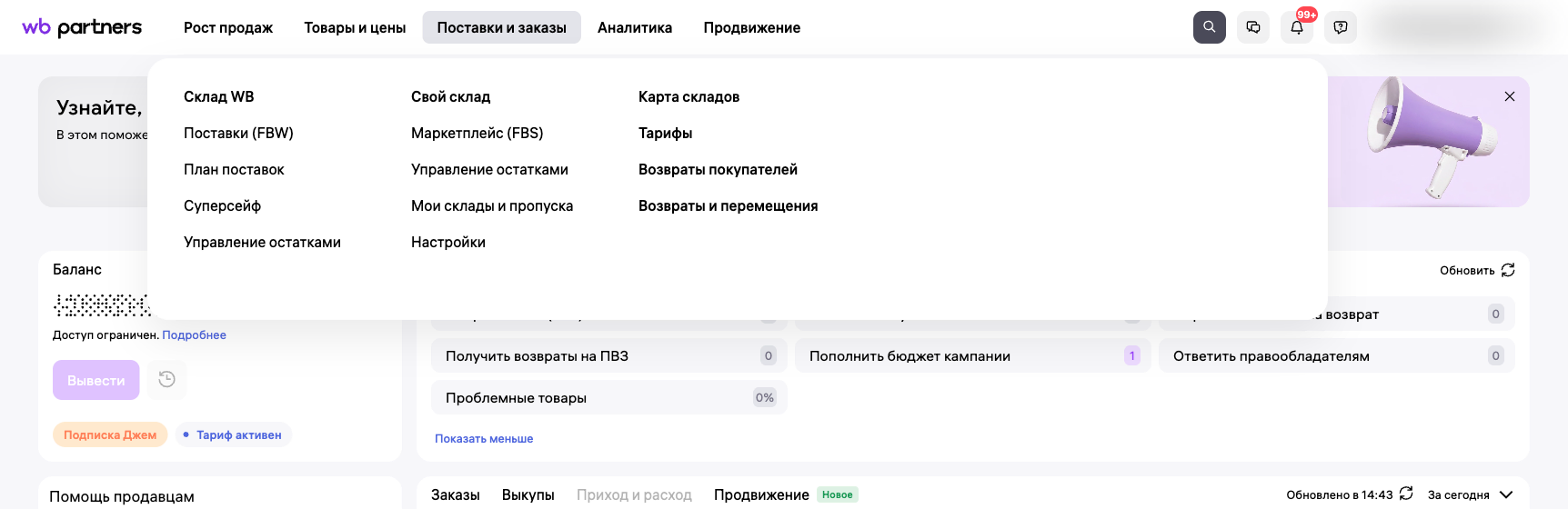Expand the За сегодня period dropdown

click(x=1470, y=494)
